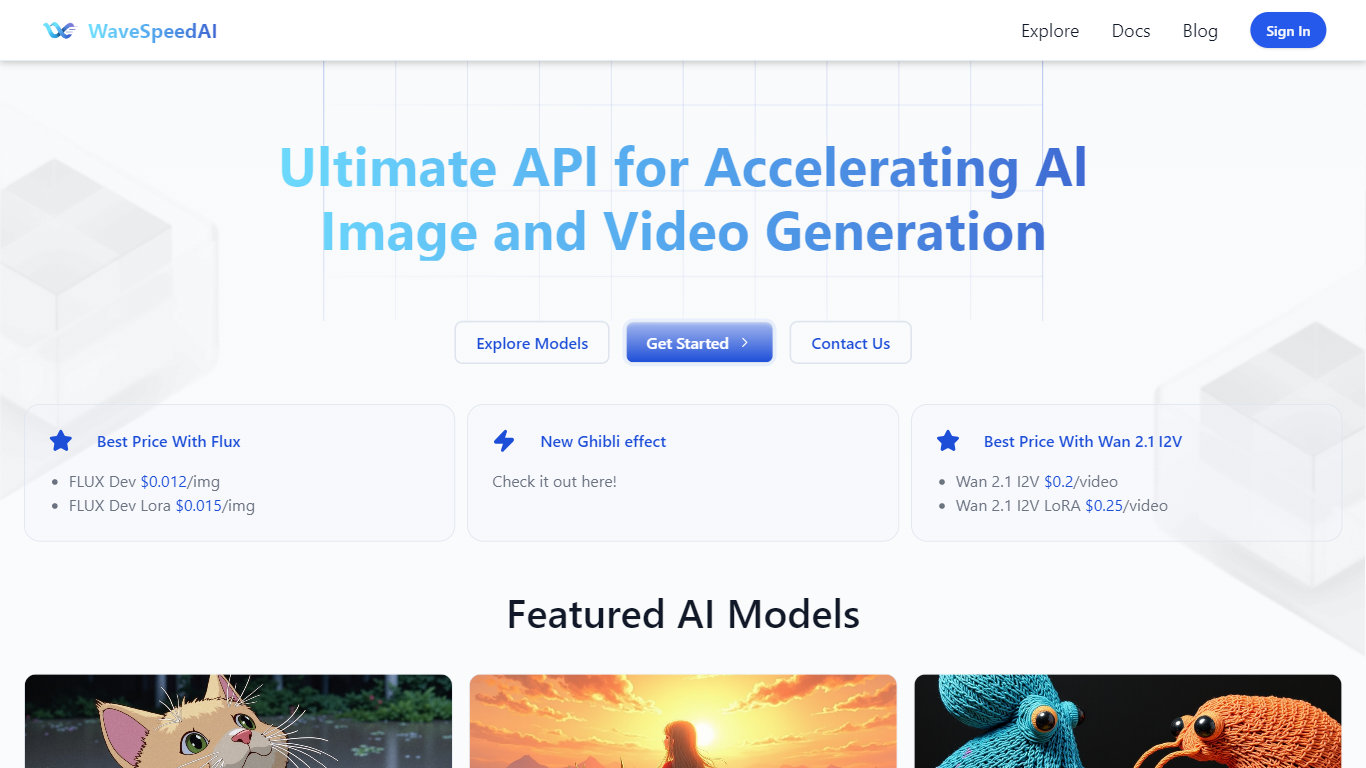Click the WaveSpeedAI wave logo icon

60,31
